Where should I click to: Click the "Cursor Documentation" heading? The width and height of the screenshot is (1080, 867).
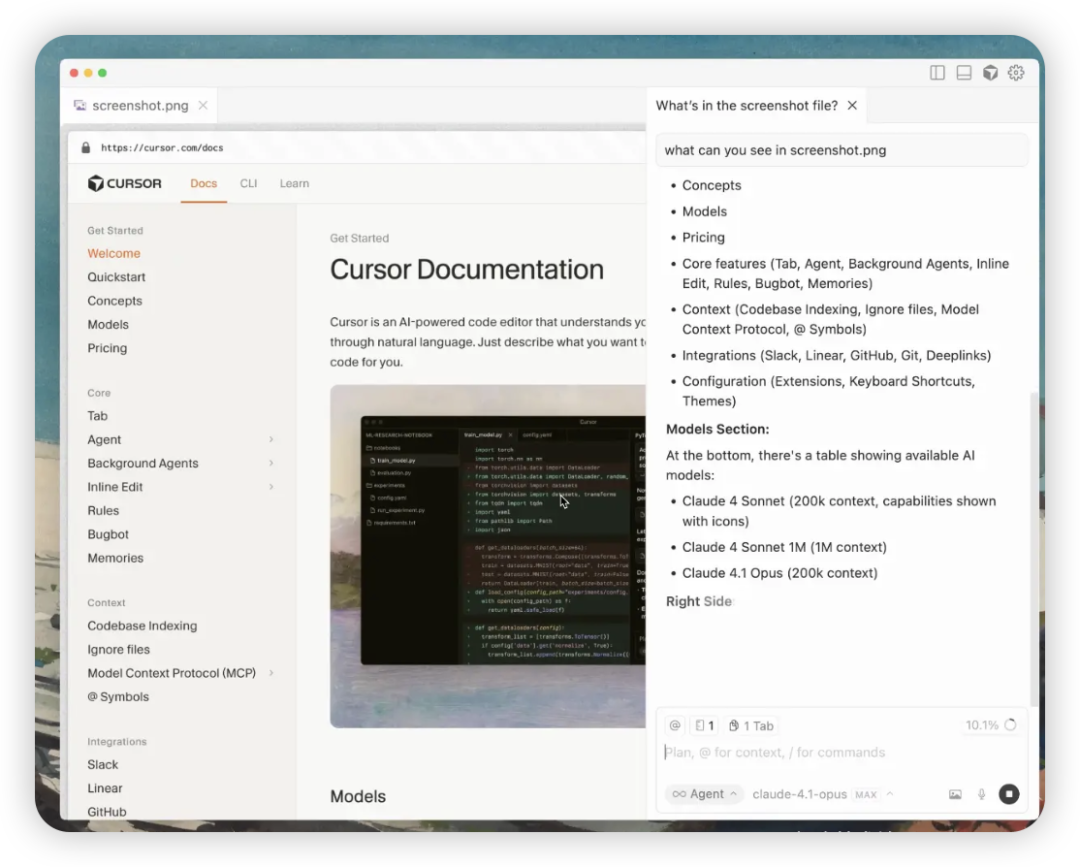(466, 269)
